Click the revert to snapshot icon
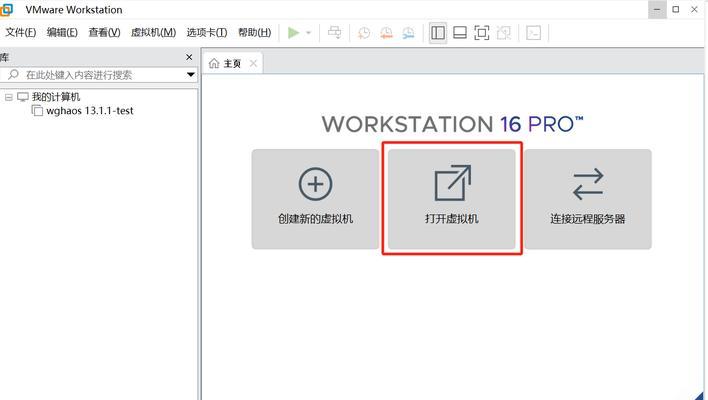This screenshot has width=708, height=400. 386,33
